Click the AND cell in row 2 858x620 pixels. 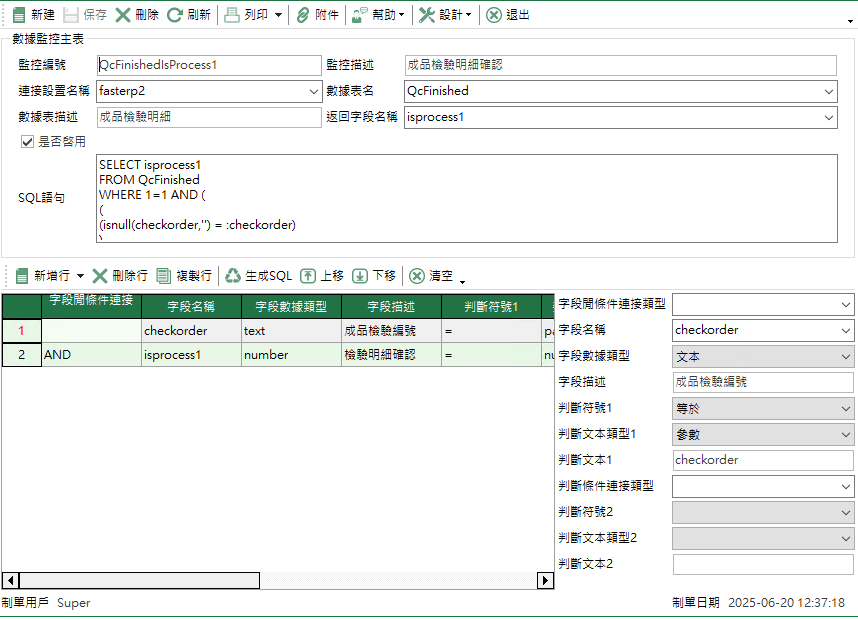91,355
